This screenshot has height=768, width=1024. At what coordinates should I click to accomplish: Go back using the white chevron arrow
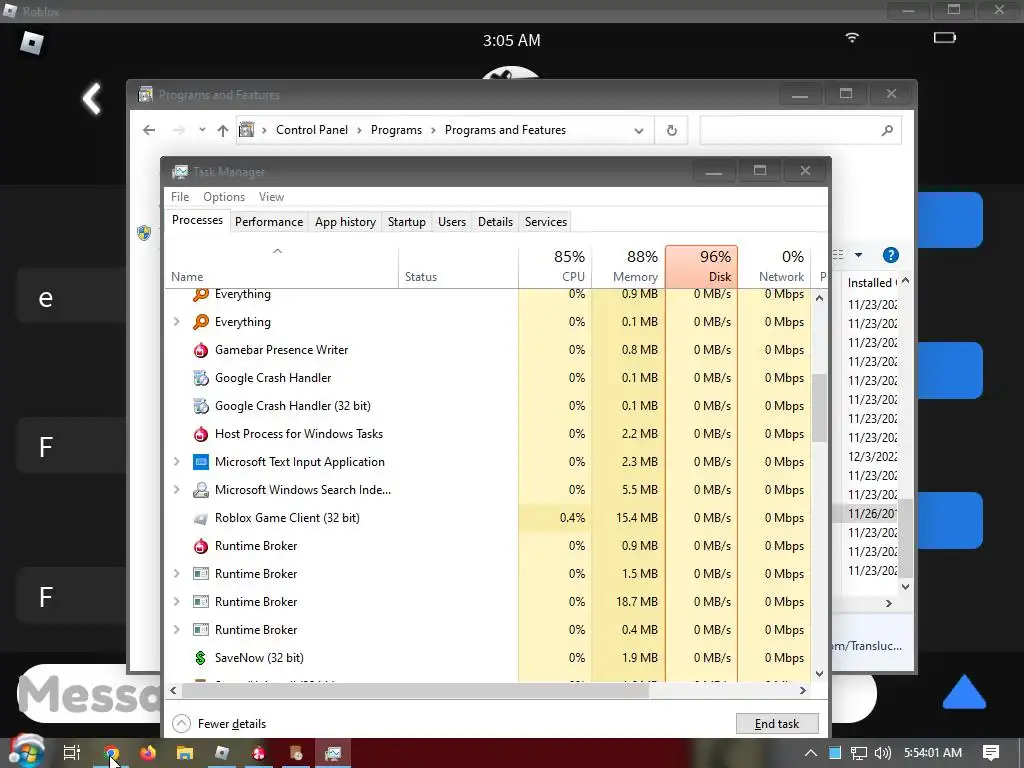[x=92, y=99]
